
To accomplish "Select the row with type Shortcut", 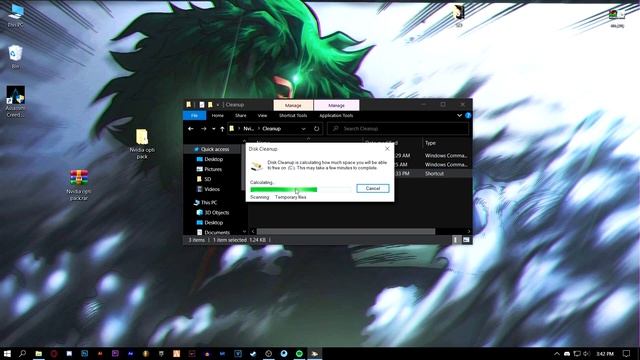I will pos(433,173).
